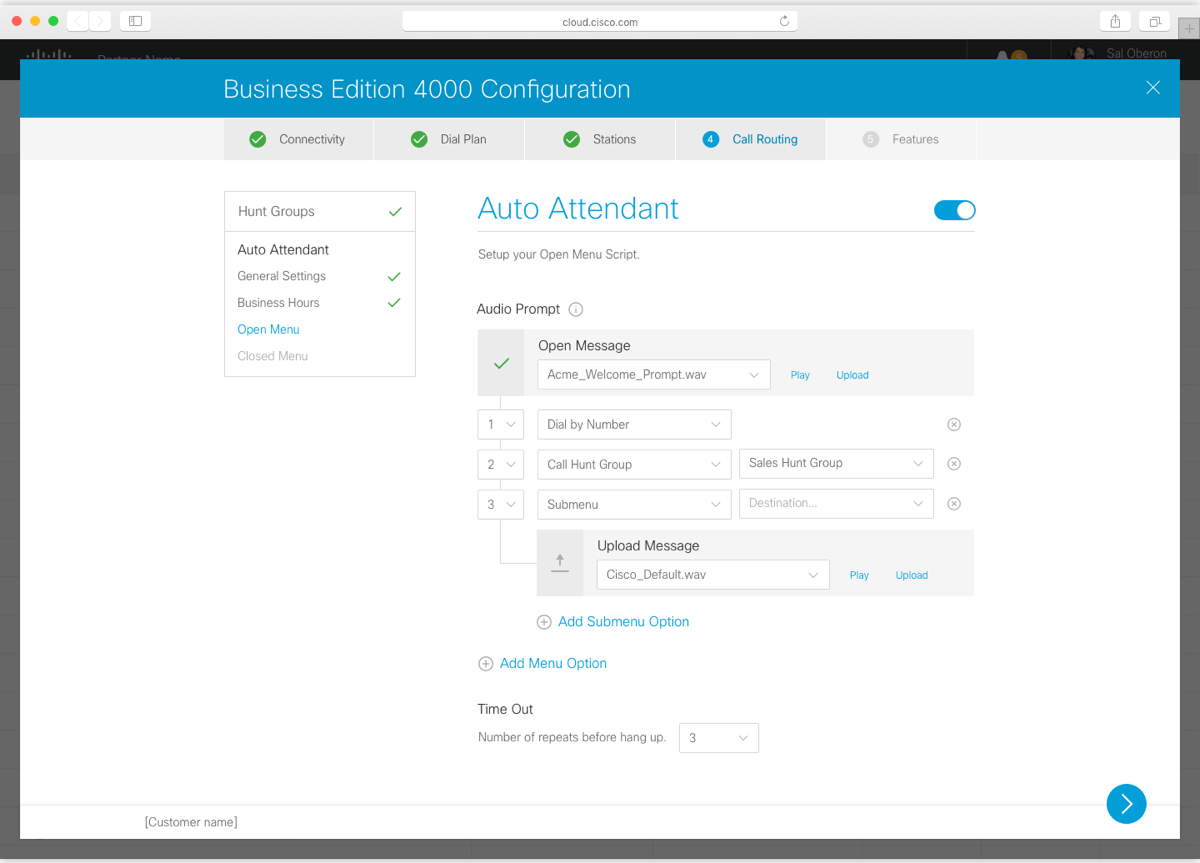The width and height of the screenshot is (1200, 863).
Task: Remove the Call Hunt Group menu option
Action: point(954,464)
